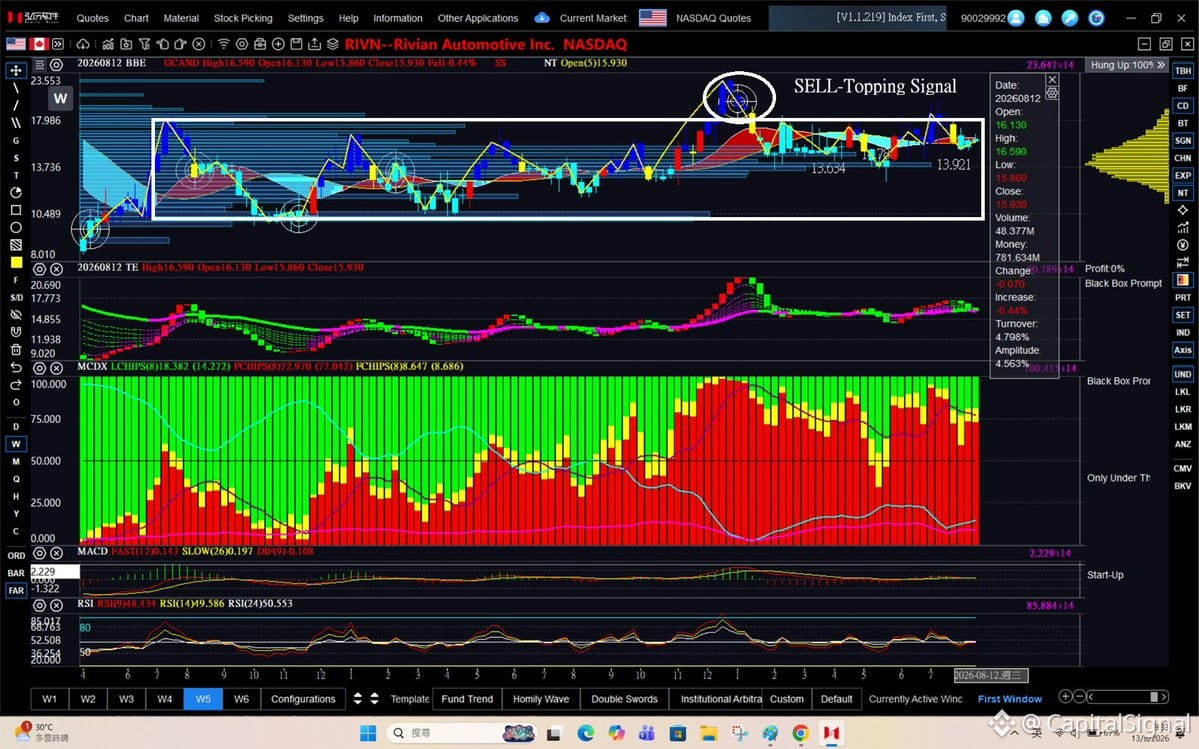Select daily period D in sidebar
This screenshot has height=749, width=1199.
click(x=15, y=426)
